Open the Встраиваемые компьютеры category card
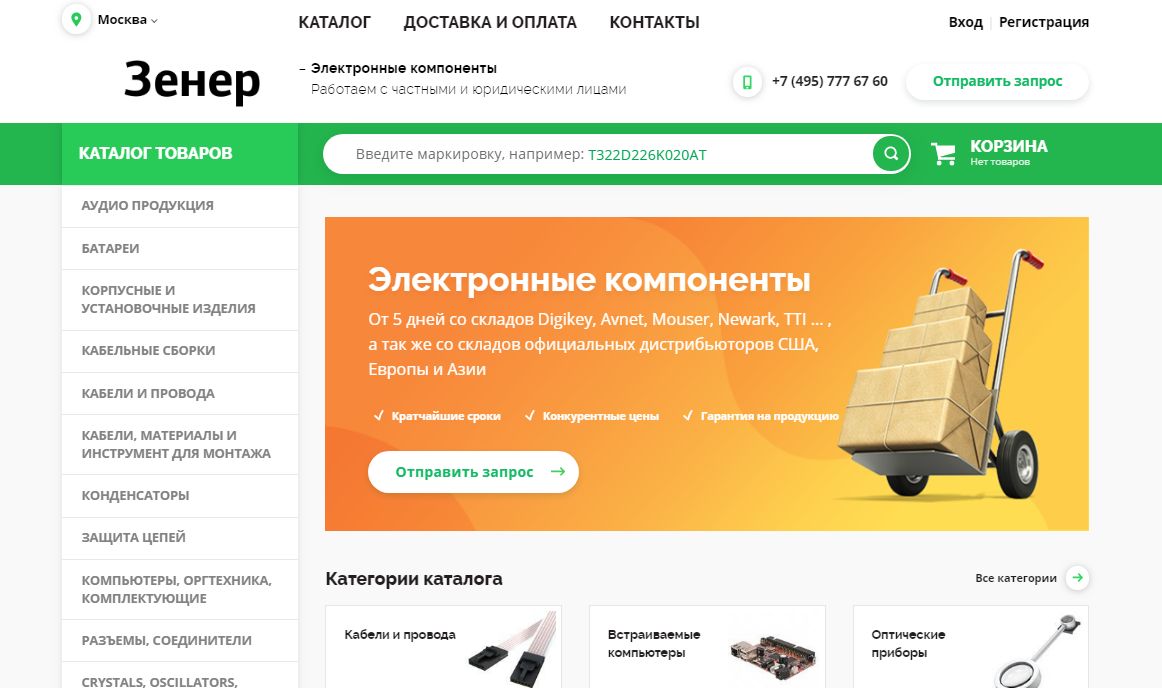Image resolution: width=1162 pixels, height=688 pixels. pyautogui.click(x=707, y=646)
